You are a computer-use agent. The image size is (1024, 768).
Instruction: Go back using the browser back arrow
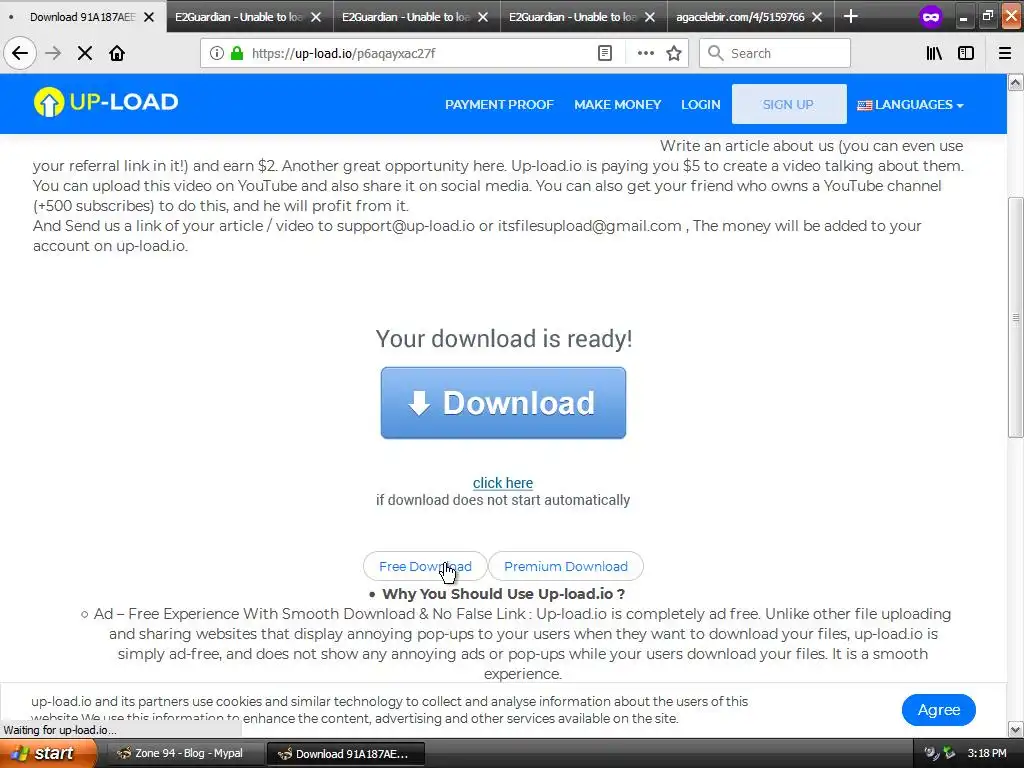coord(20,53)
